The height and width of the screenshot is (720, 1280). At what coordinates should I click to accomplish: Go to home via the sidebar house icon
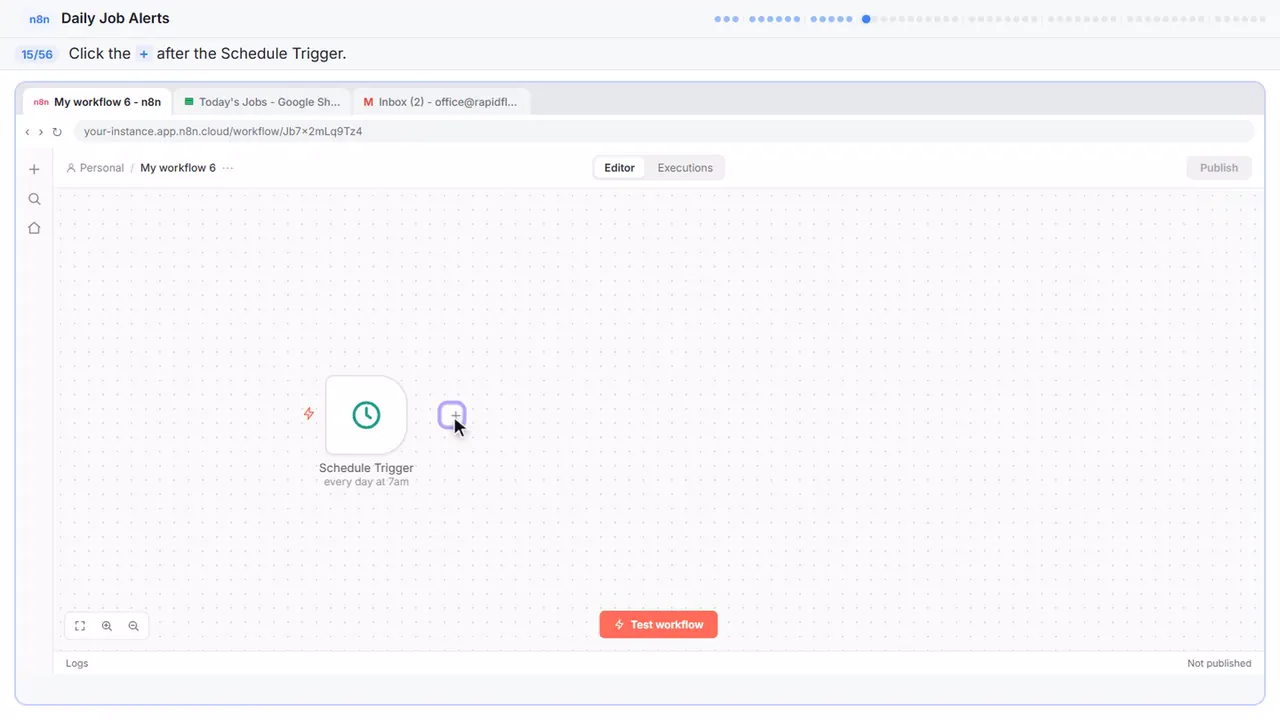coord(34,228)
